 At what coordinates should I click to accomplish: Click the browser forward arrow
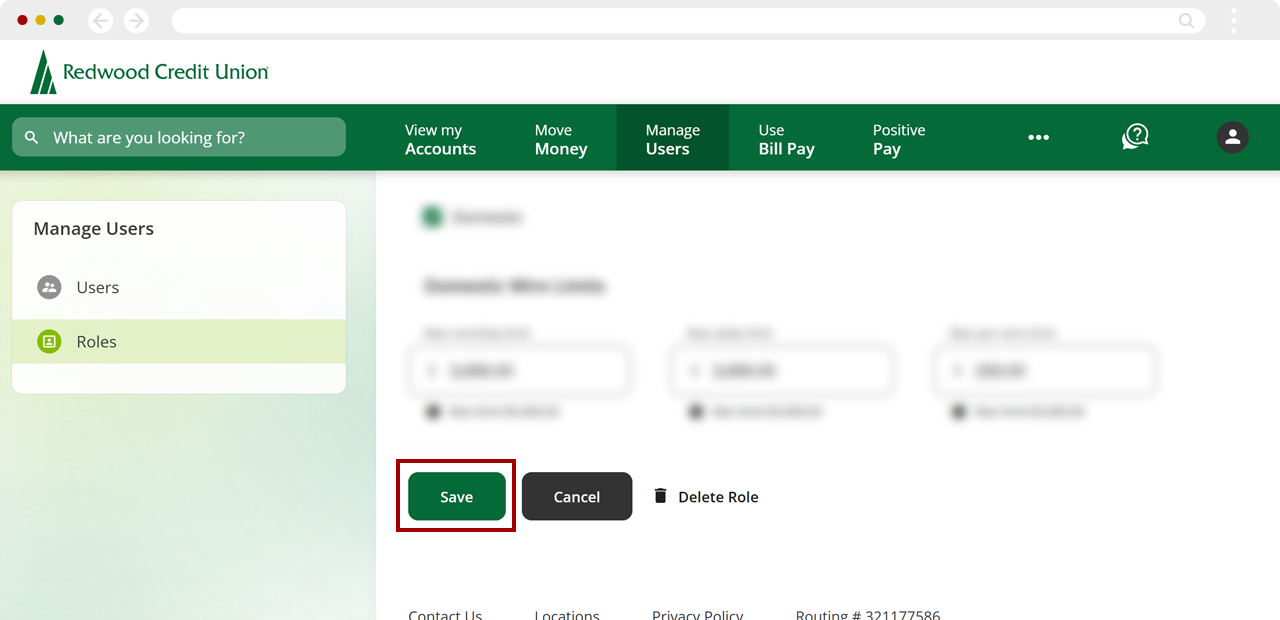(x=136, y=20)
